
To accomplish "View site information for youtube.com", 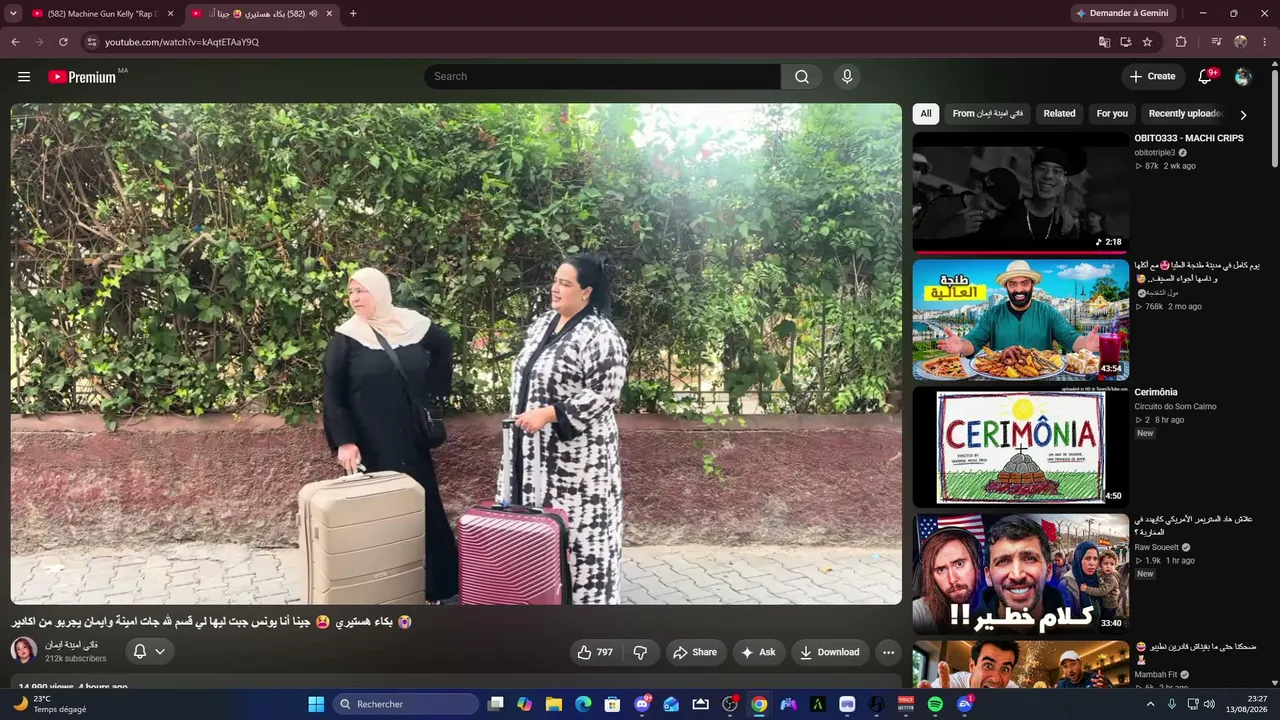I will 91,42.
